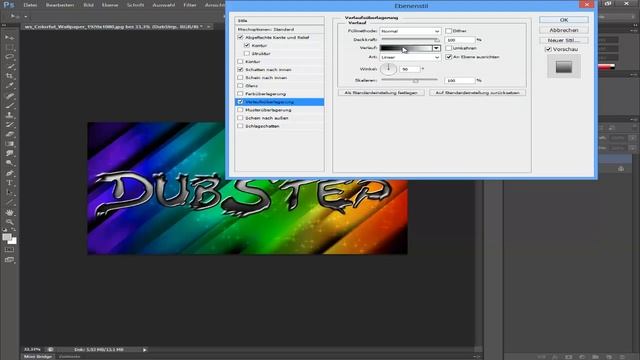Image resolution: width=640 pixels, height=360 pixels.
Task: Select the Smudge/Blur tool
Action: [x=9, y=153]
